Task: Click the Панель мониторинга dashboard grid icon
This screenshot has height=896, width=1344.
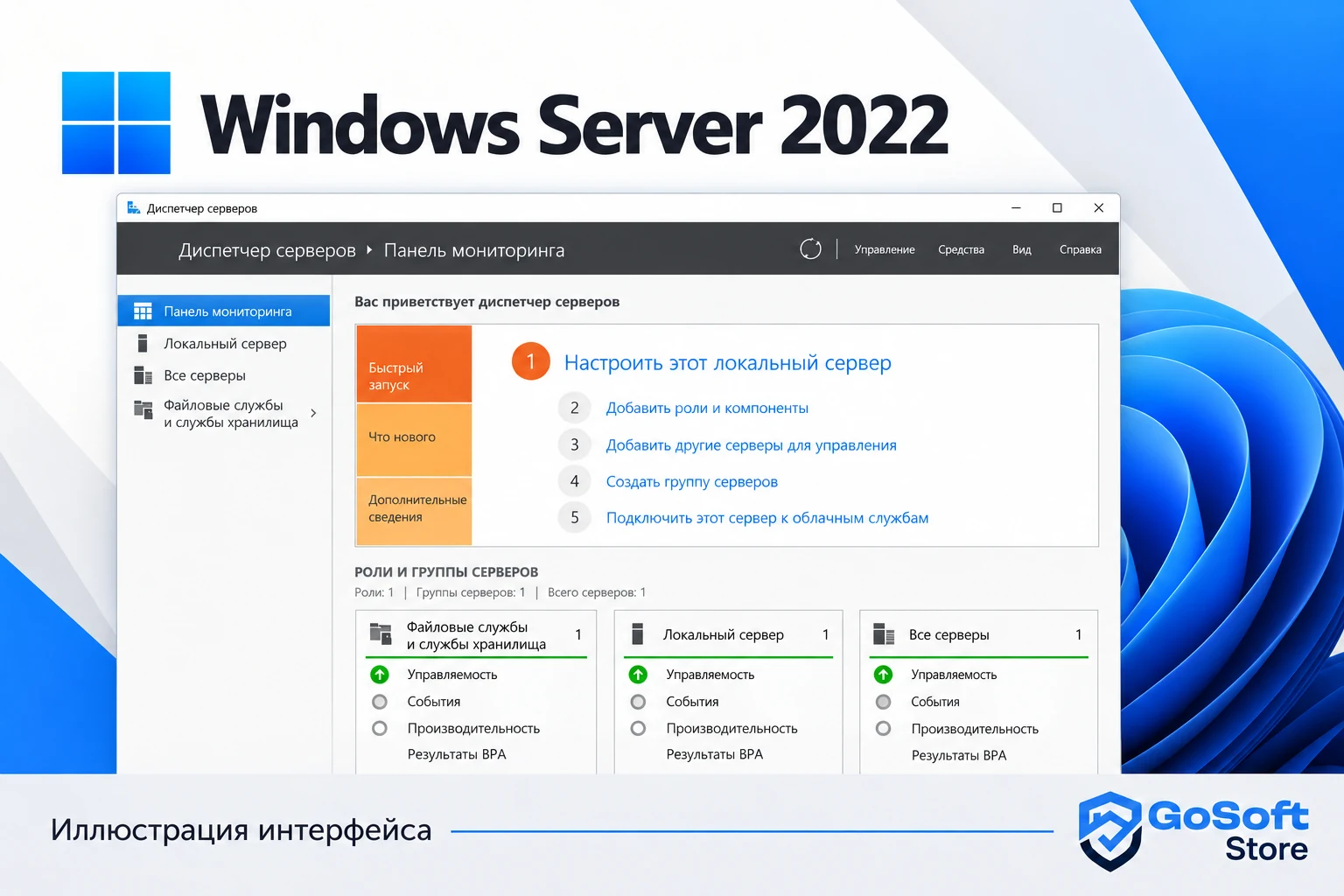Action: 143,311
